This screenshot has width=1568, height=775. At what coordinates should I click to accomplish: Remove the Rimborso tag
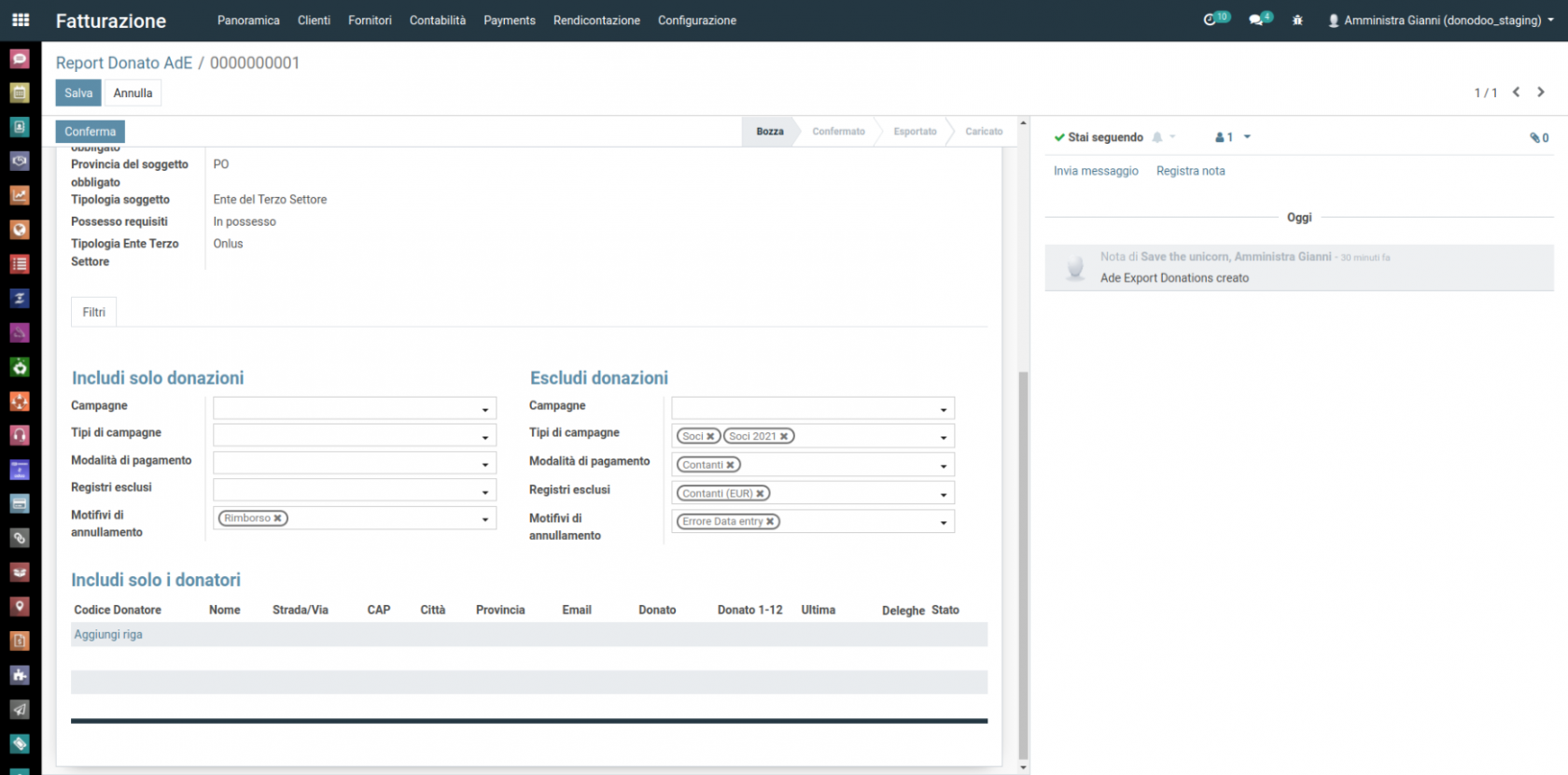pos(277,518)
